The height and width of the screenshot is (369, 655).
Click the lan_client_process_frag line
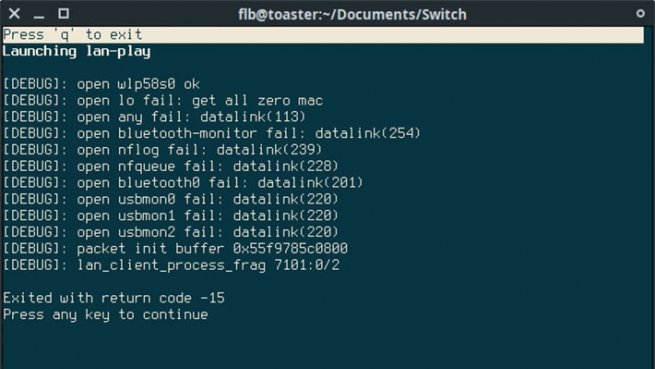(171, 265)
